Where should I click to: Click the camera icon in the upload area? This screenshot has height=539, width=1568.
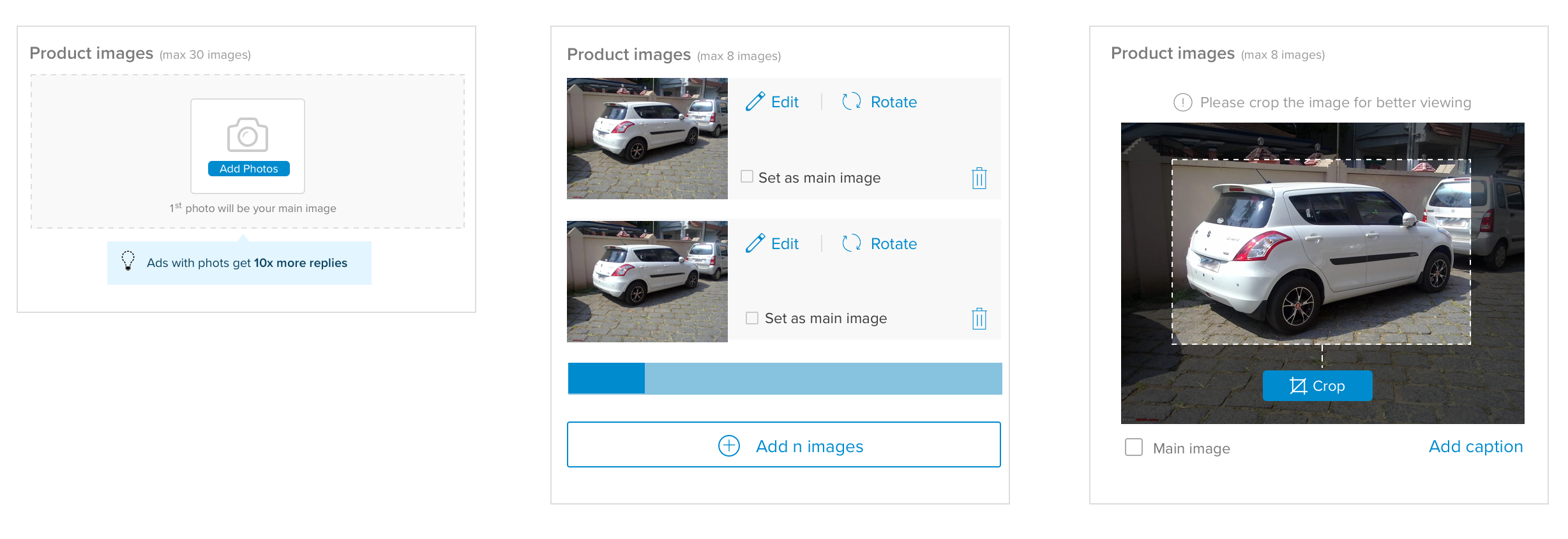point(247,135)
